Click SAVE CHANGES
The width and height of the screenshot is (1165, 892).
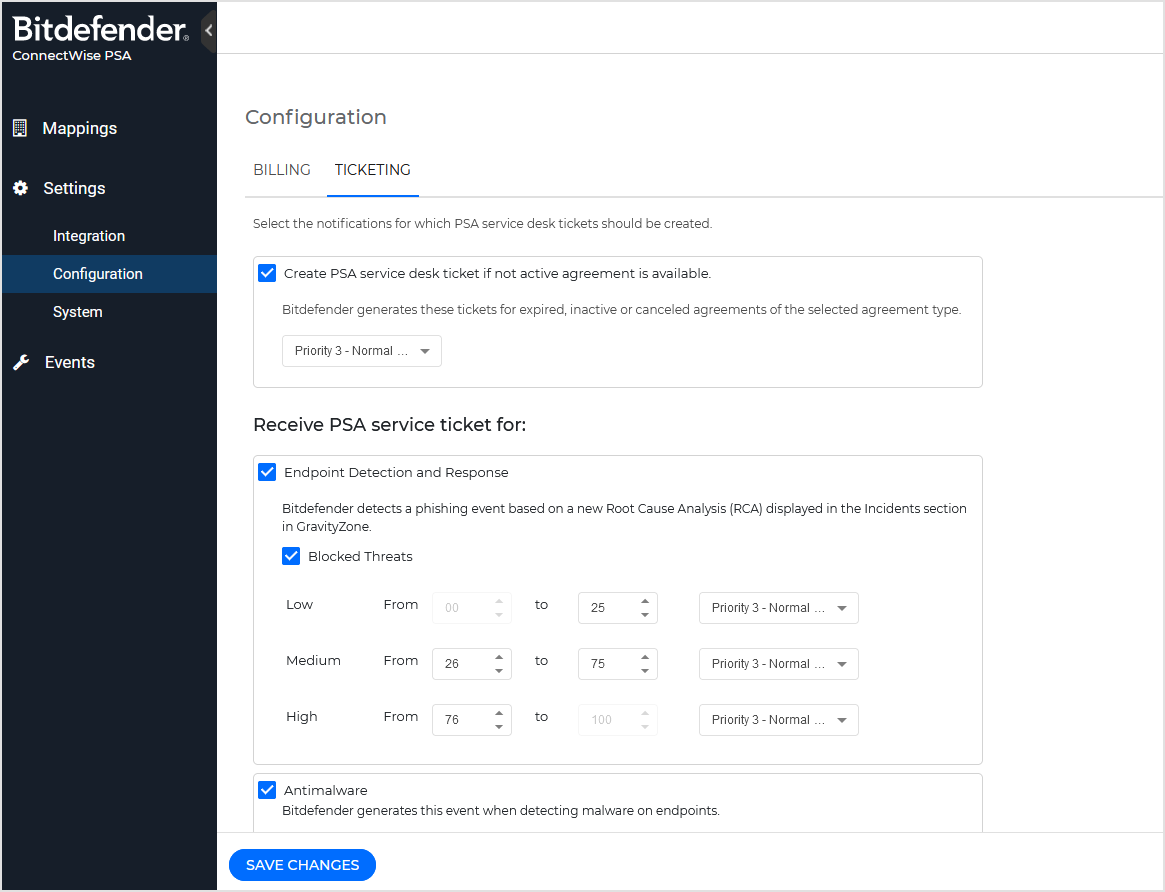[x=302, y=865]
